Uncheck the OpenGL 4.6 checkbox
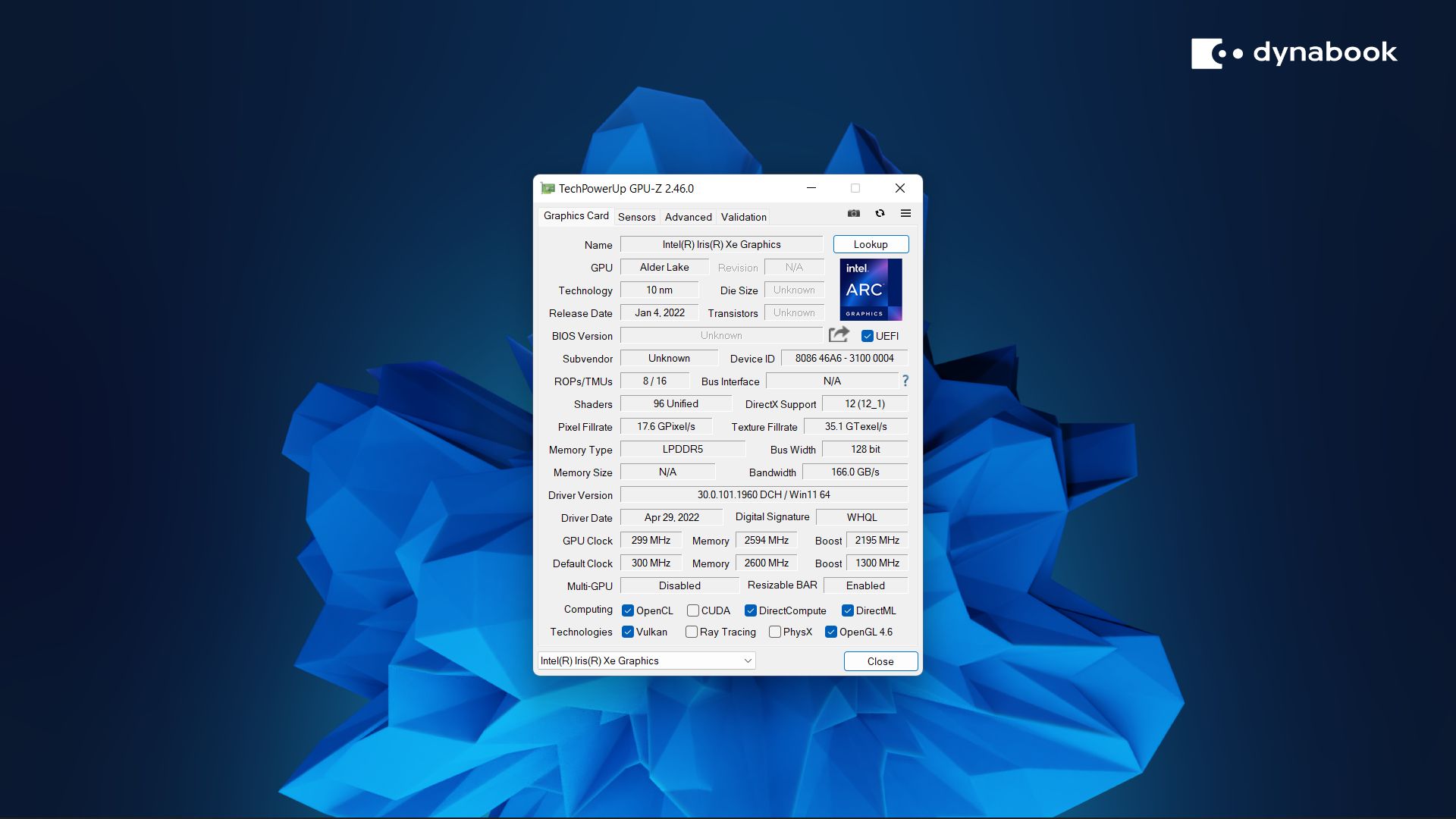Screen dimensions: 1456x819 831,632
